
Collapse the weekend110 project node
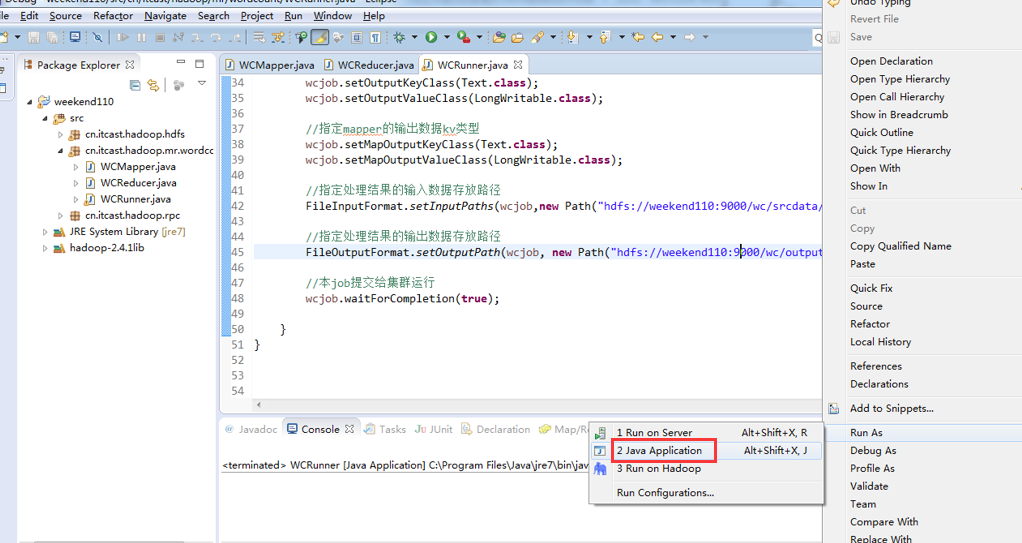pyautogui.click(x=29, y=102)
